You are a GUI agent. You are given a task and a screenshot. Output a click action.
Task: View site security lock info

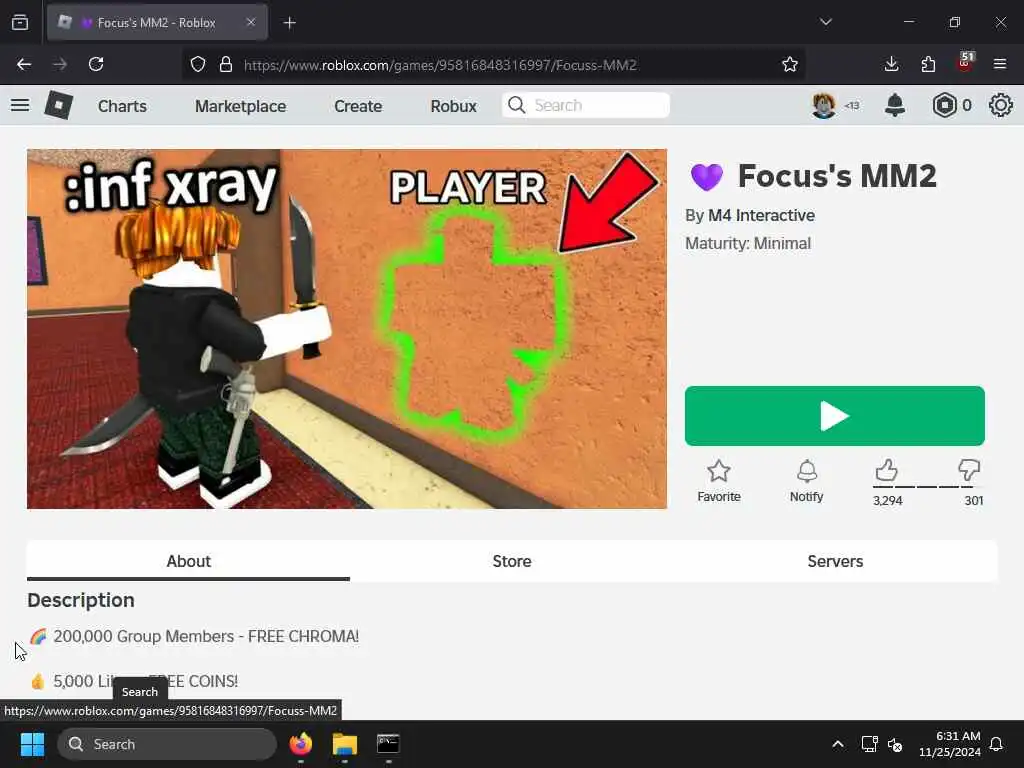point(226,64)
